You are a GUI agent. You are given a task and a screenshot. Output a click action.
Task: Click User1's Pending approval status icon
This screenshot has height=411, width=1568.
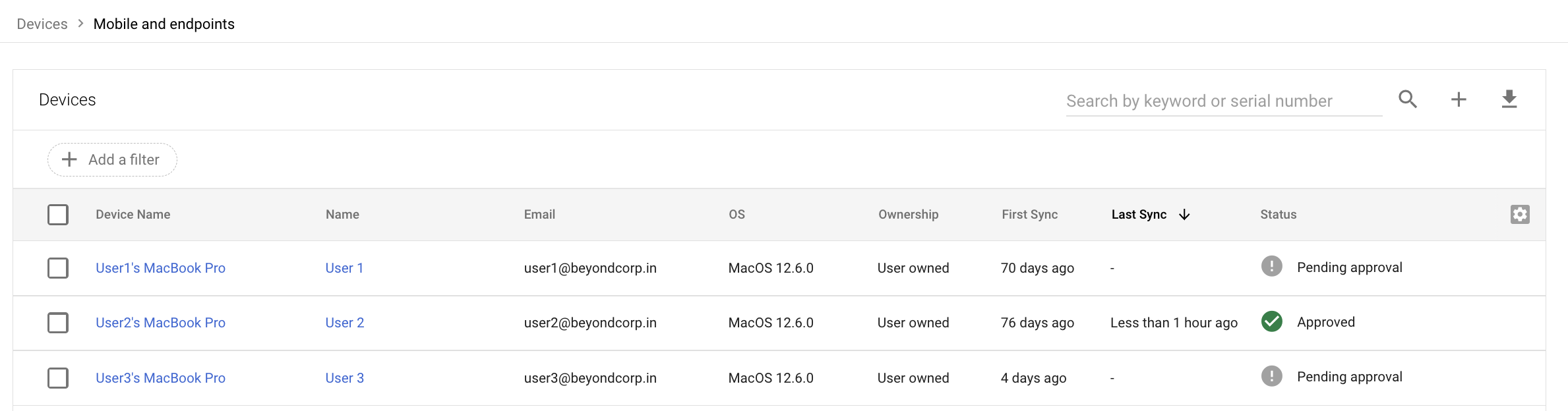coord(1271,267)
